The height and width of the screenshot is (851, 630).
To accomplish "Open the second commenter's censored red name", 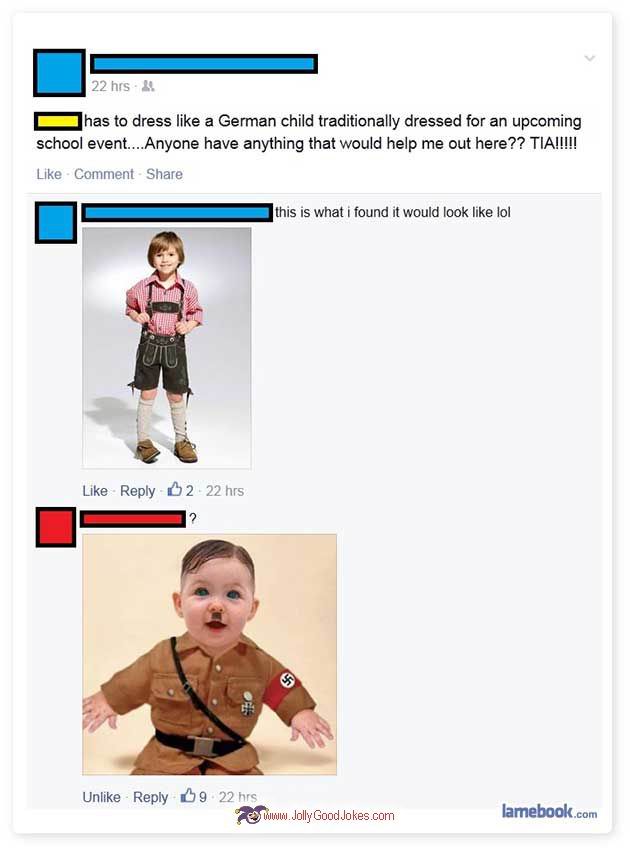I will (x=133, y=519).
